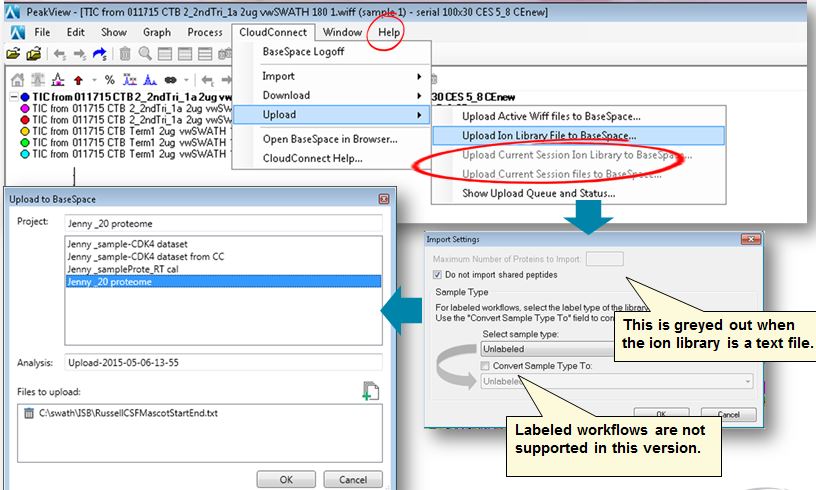
Task: Click the red up arrow icon
Action: (x=78, y=80)
